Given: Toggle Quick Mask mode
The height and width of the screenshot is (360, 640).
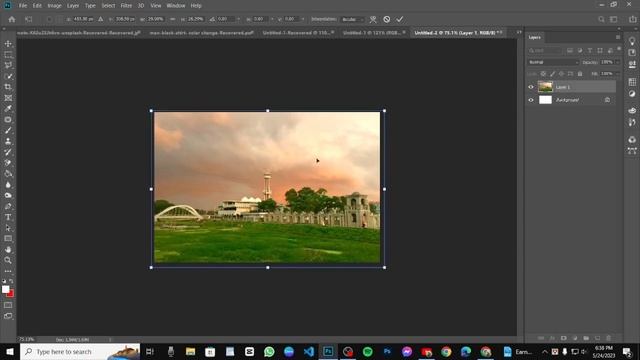Looking at the screenshot, I should [8, 305].
